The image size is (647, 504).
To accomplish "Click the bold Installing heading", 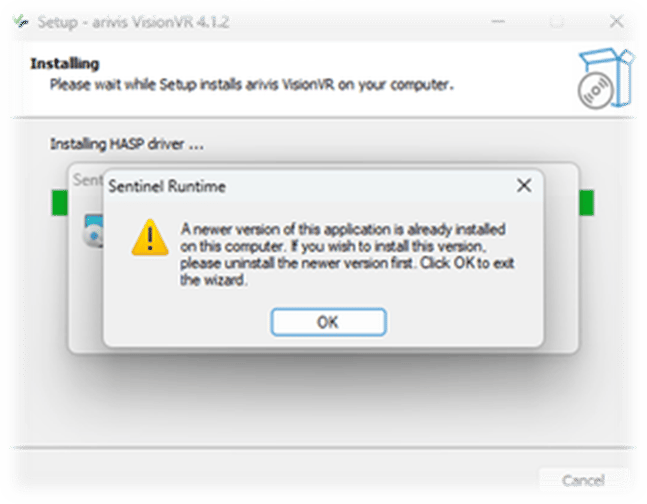I will click(x=65, y=64).
